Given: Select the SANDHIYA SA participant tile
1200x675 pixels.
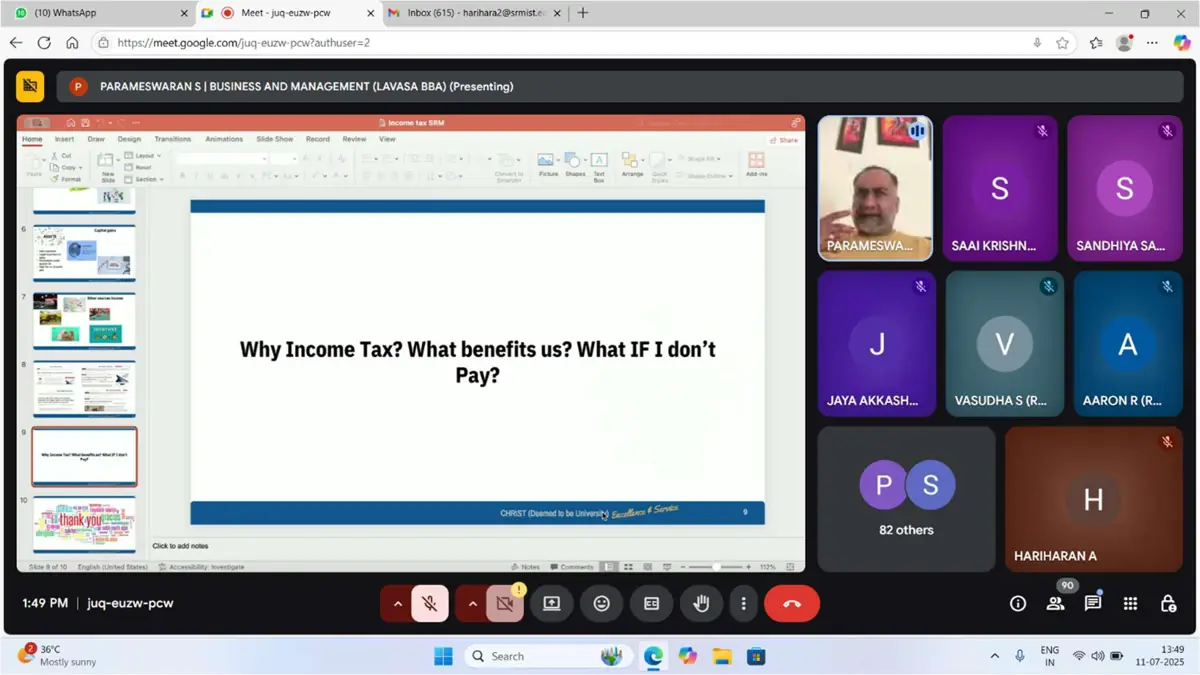Looking at the screenshot, I should click(1124, 188).
